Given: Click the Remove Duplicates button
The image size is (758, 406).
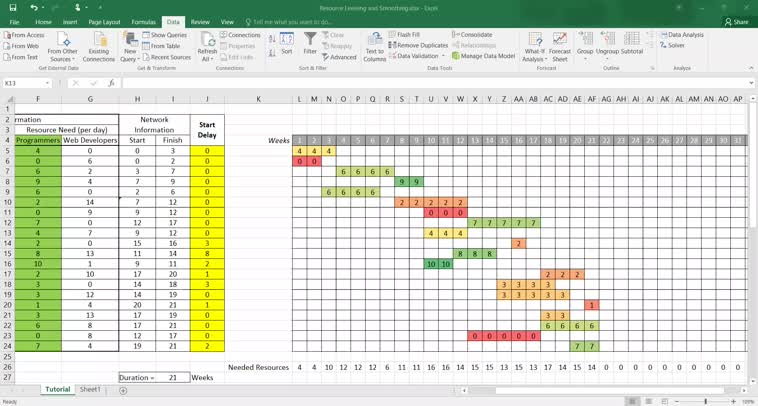Looking at the screenshot, I should [x=419, y=45].
